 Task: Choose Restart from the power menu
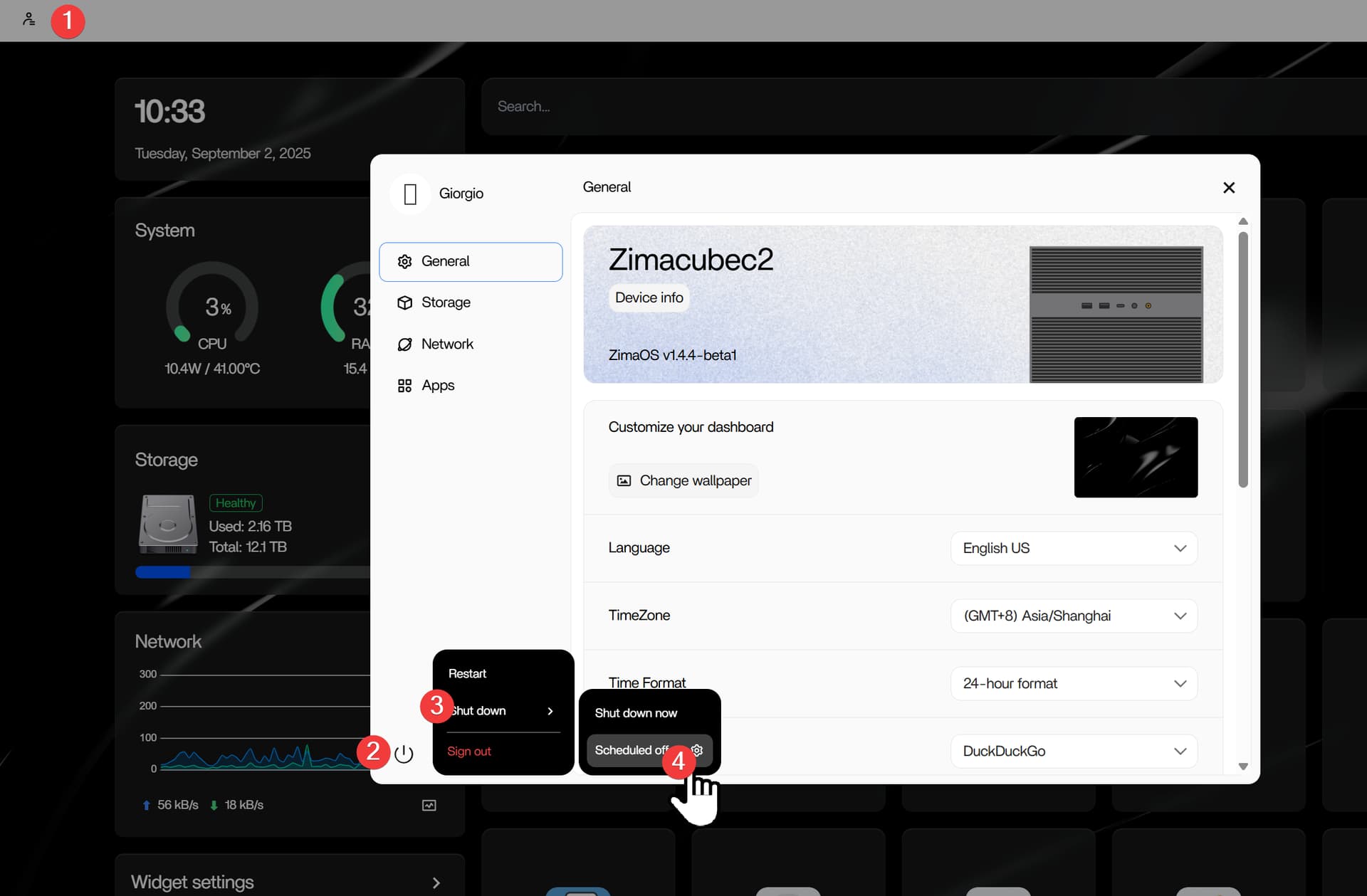(468, 673)
